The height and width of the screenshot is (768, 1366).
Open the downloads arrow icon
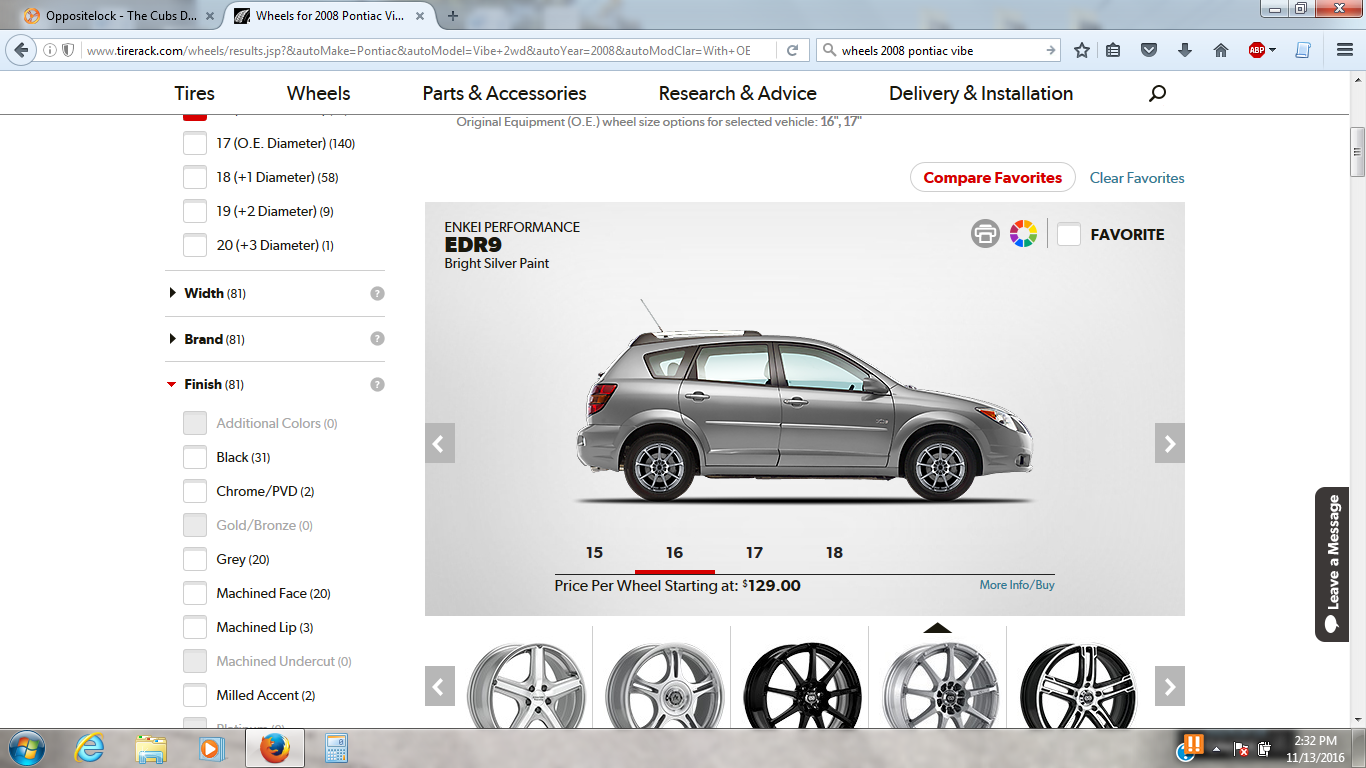click(1185, 50)
